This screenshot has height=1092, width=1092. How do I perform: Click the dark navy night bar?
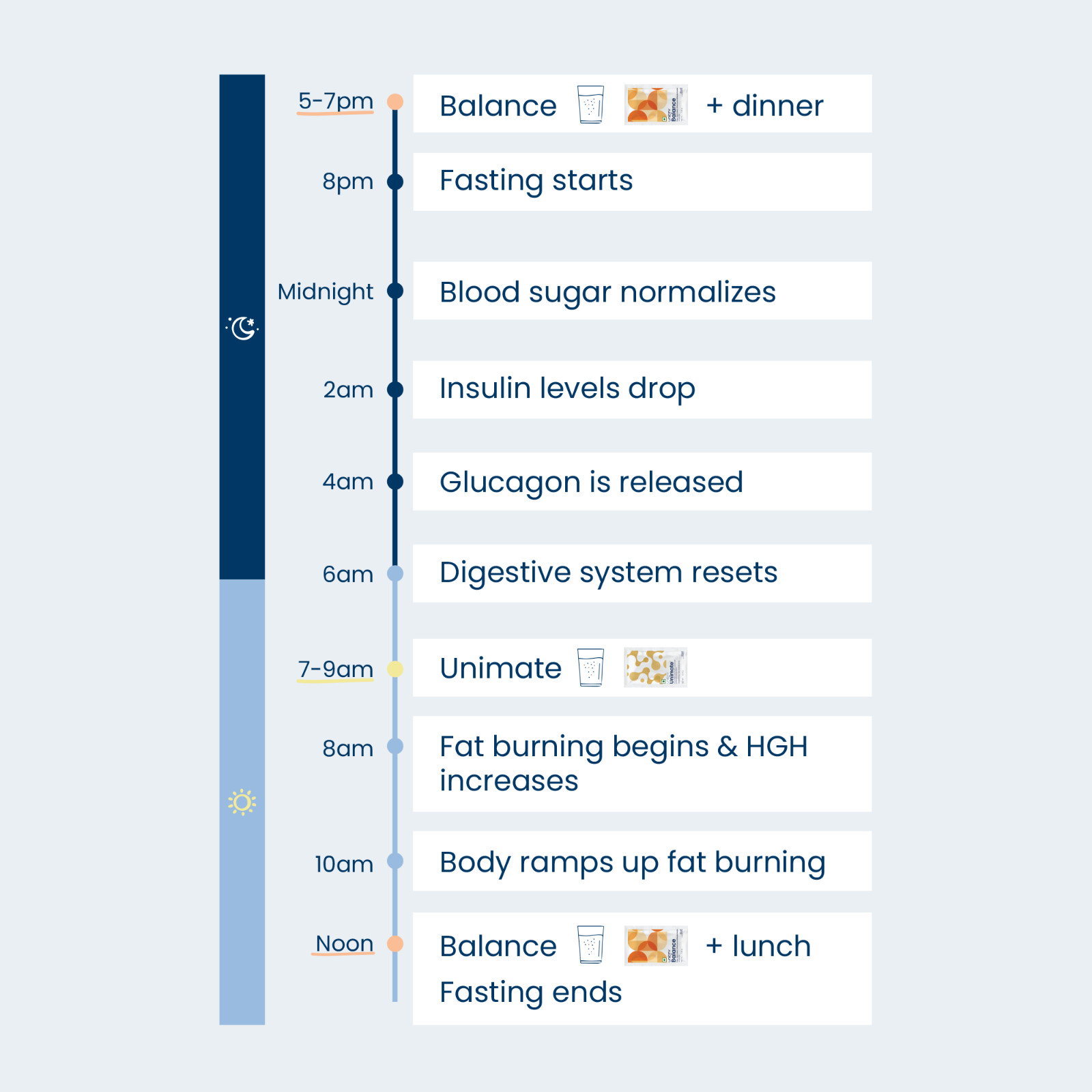pyautogui.click(x=242, y=327)
